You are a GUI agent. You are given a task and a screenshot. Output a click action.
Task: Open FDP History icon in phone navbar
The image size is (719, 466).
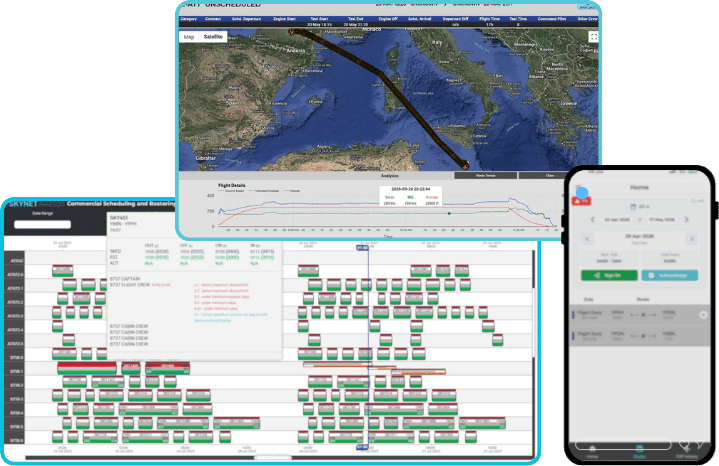[x=686, y=448]
